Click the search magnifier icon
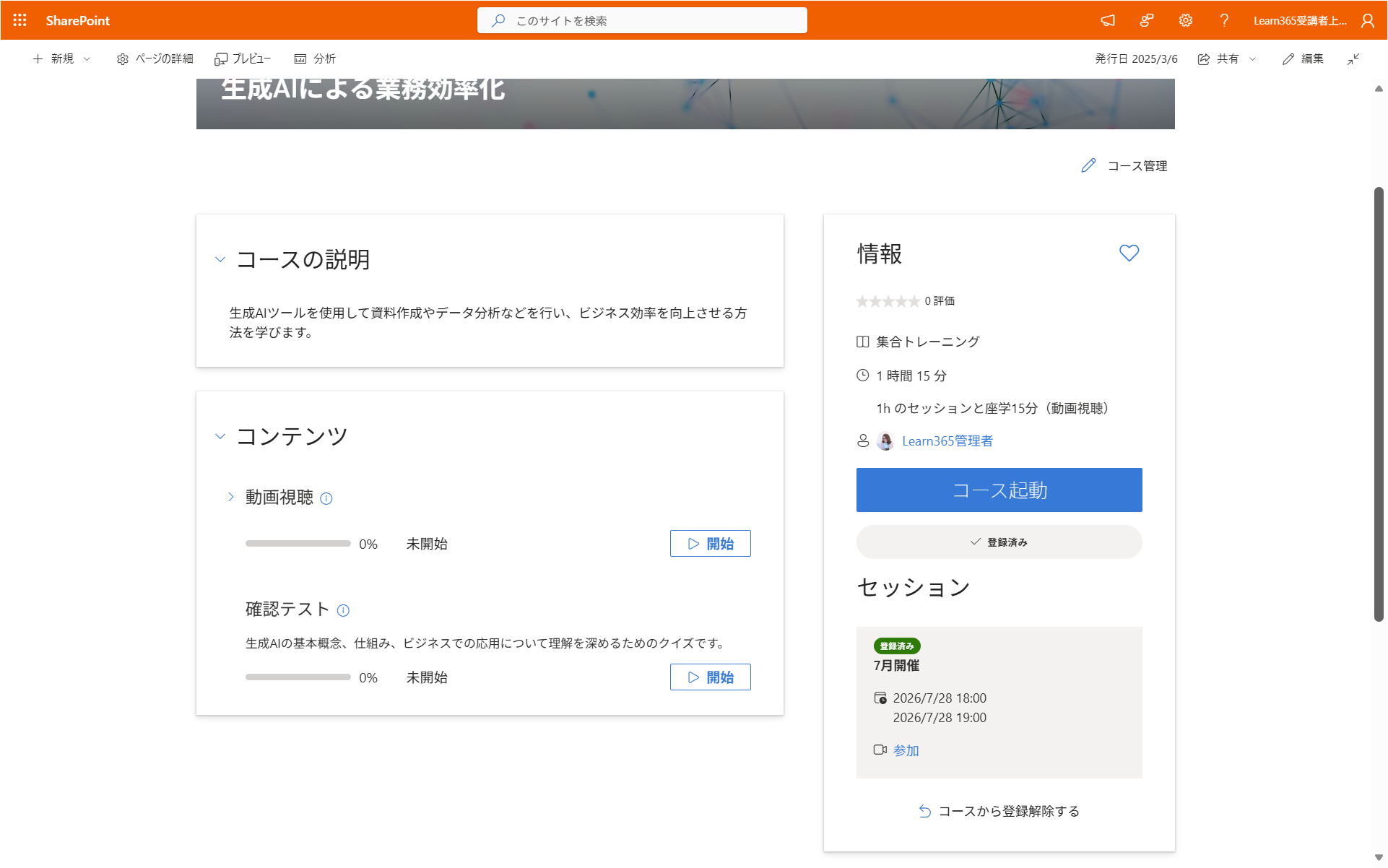Viewport: 1388px width, 868px height. tap(498, 20)
